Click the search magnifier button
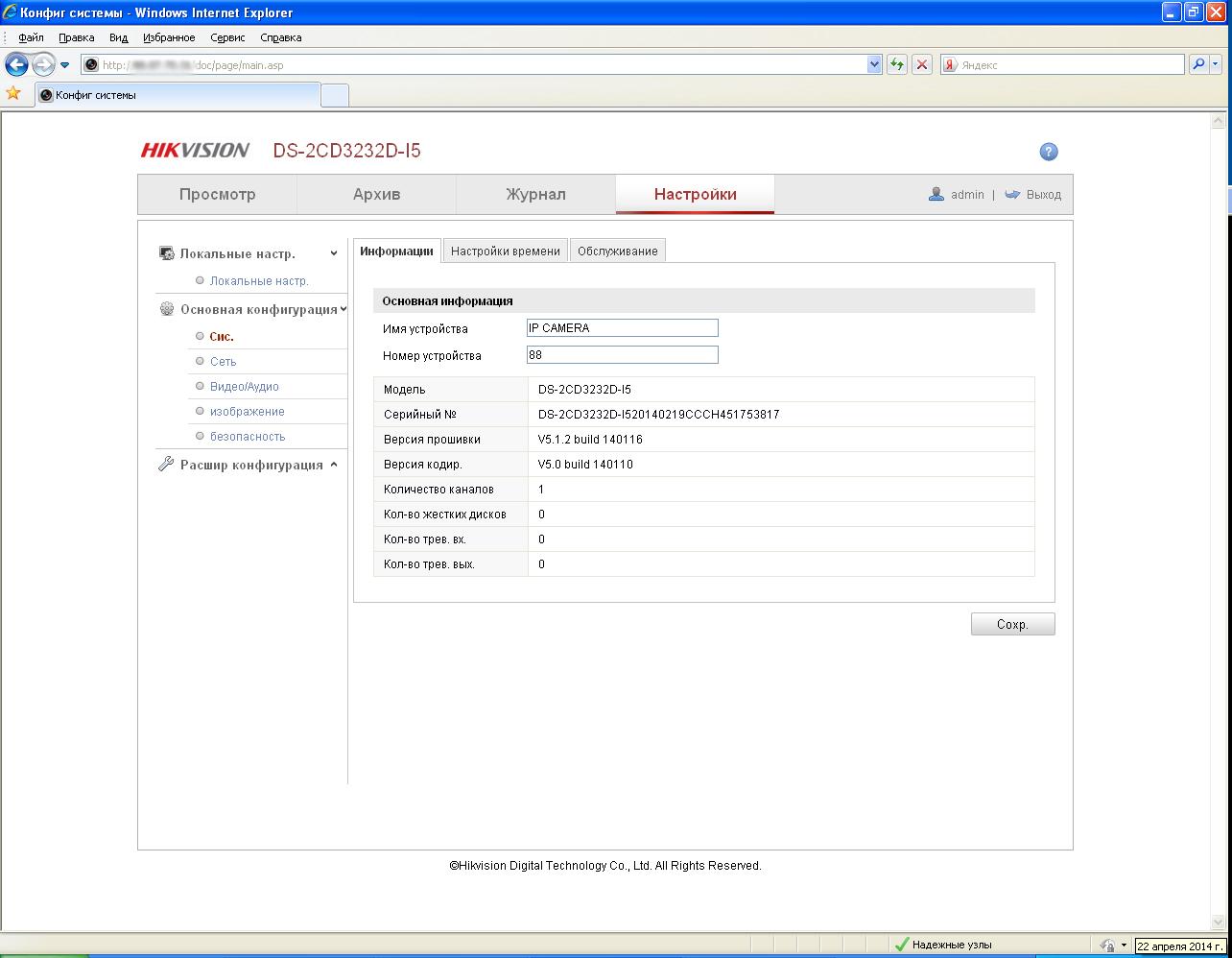The height and width of the screenshot is (958, 1232). click(x=1198, y=64)
